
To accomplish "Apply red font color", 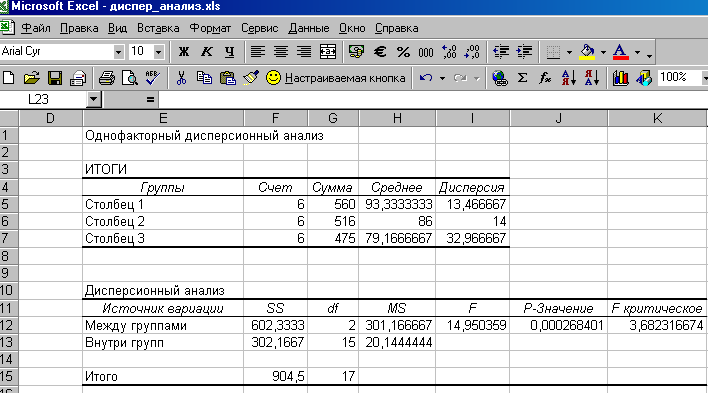I will coord(621,52).
